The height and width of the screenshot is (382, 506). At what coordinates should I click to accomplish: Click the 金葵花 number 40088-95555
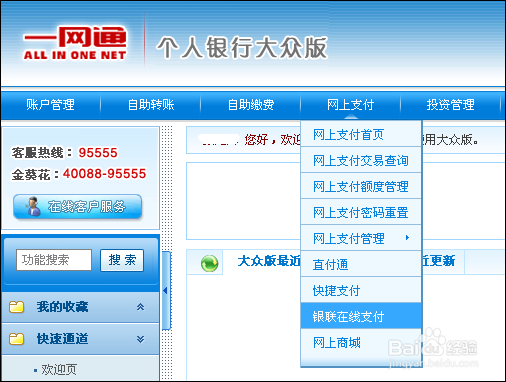click(104, 174)
